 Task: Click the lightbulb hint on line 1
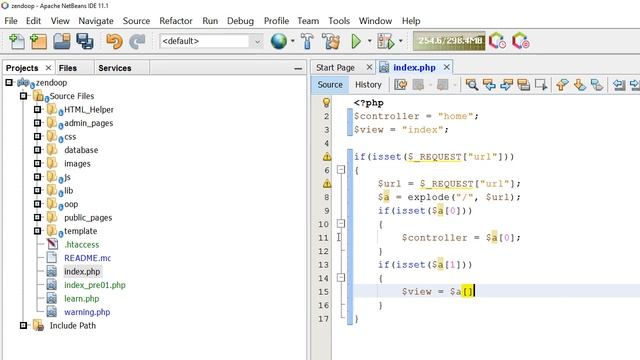click(326, 102)
